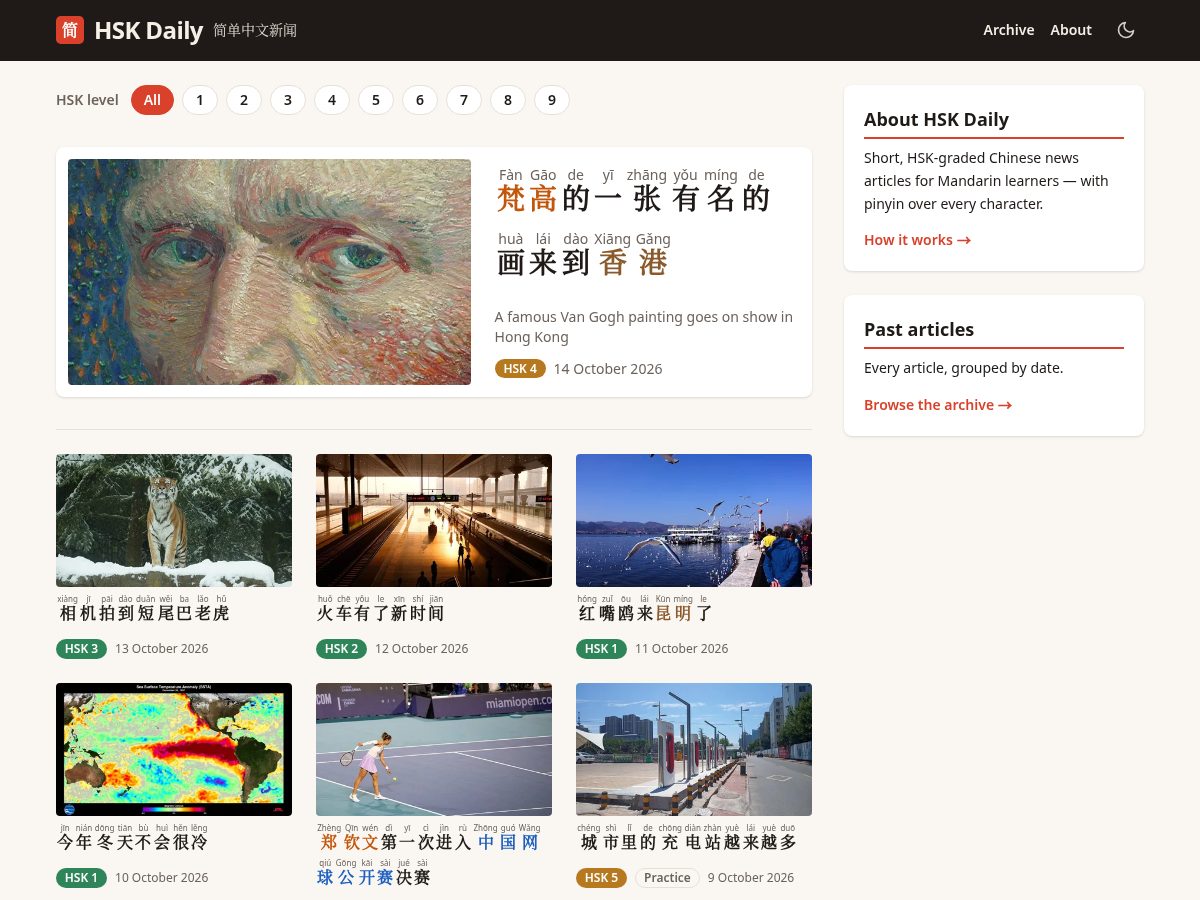
Task: Open the charging station street thumbnail
Action: (x=694, y=749)
